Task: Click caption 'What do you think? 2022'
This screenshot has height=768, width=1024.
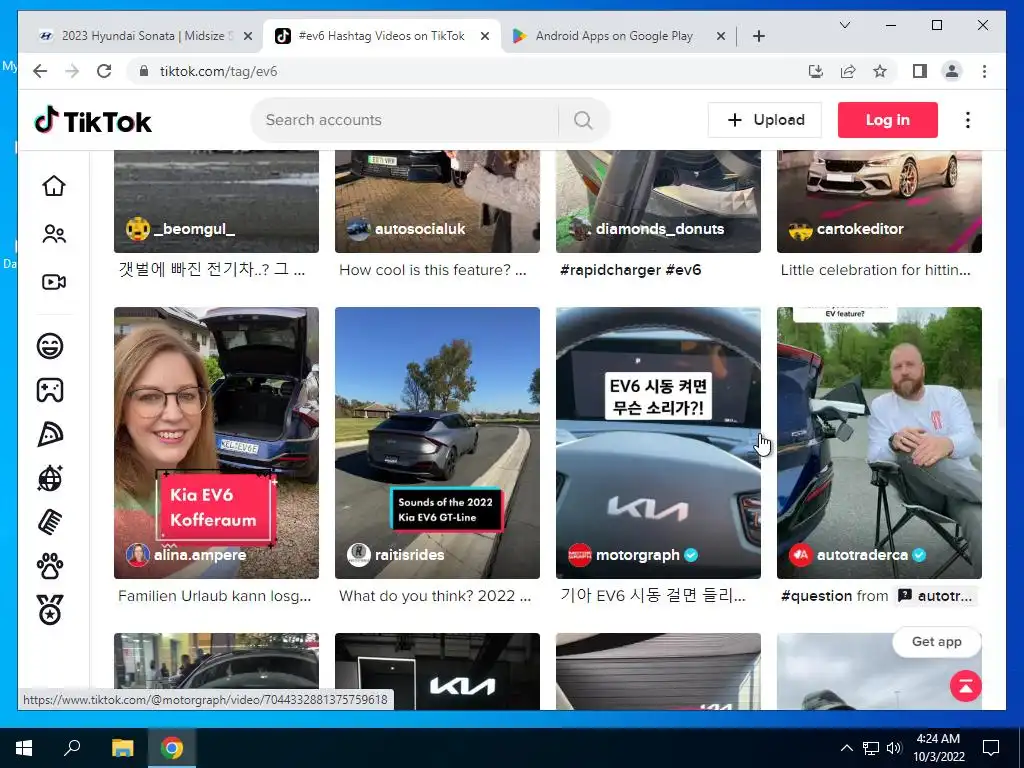Action: pyautogui.click(x=435, y=596)
